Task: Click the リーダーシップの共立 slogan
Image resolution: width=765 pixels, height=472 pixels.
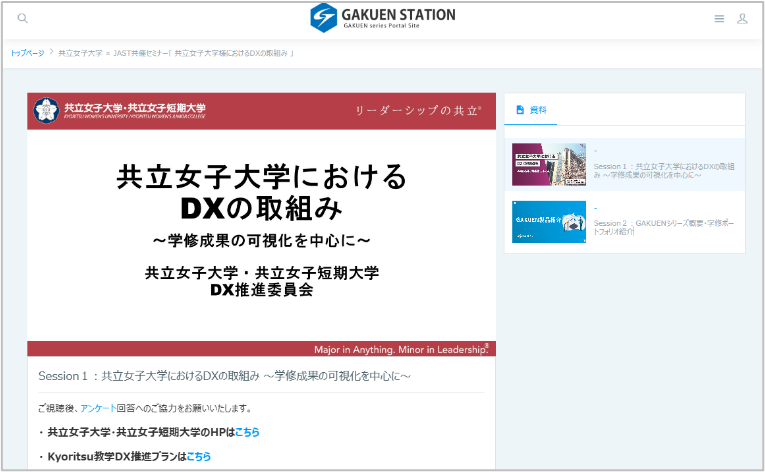Action: point(418,111)
